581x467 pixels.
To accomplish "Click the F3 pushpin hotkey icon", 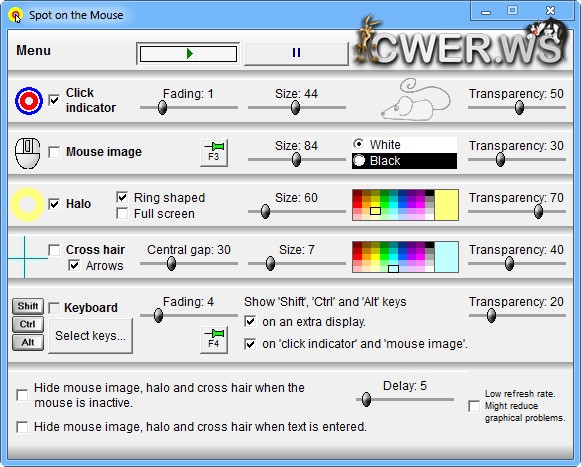I will coord(214,152).
